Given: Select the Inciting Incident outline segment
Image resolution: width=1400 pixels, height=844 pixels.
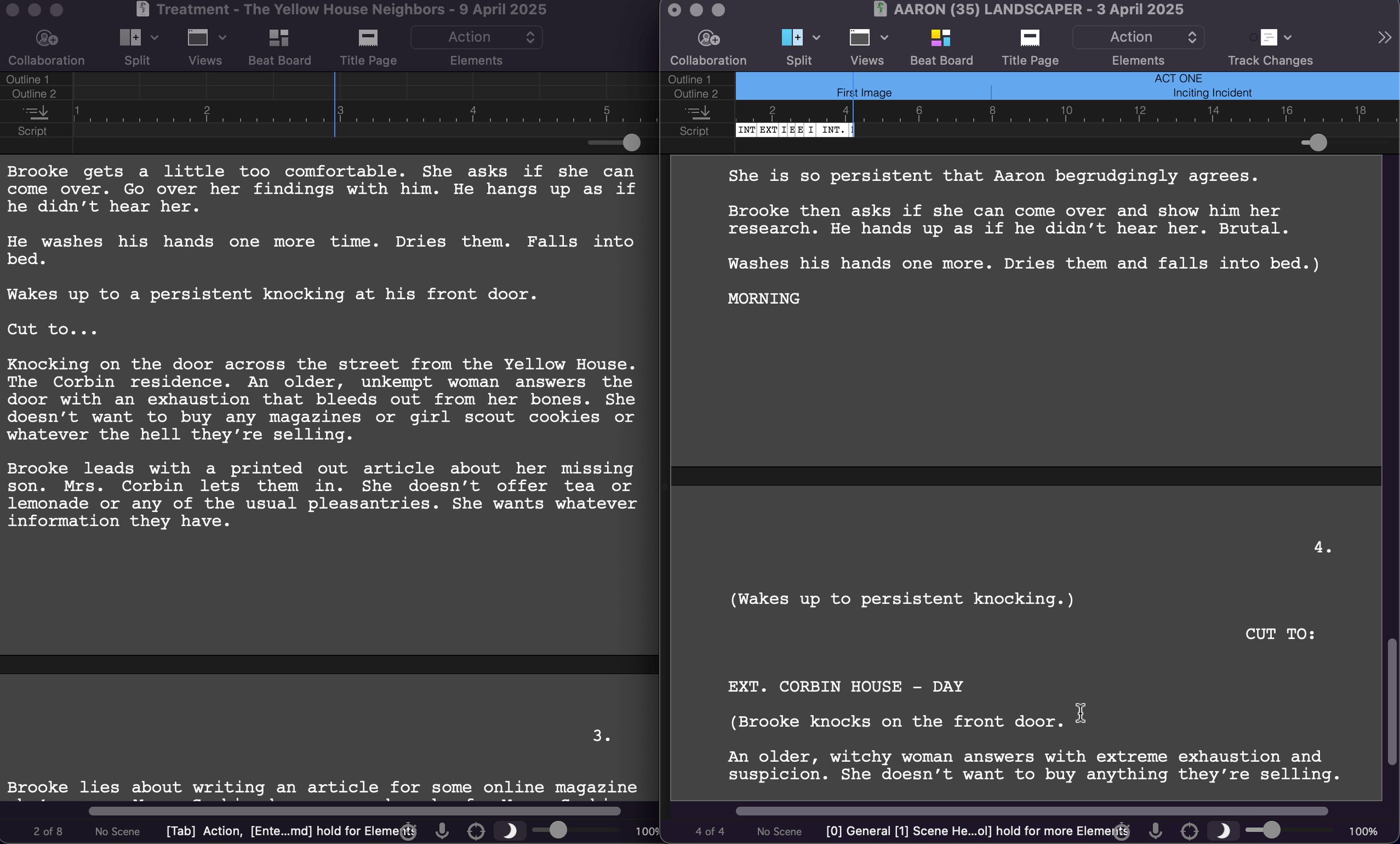Looking at the screenshot, I should pyautogui.click(x=1211, y=92).
